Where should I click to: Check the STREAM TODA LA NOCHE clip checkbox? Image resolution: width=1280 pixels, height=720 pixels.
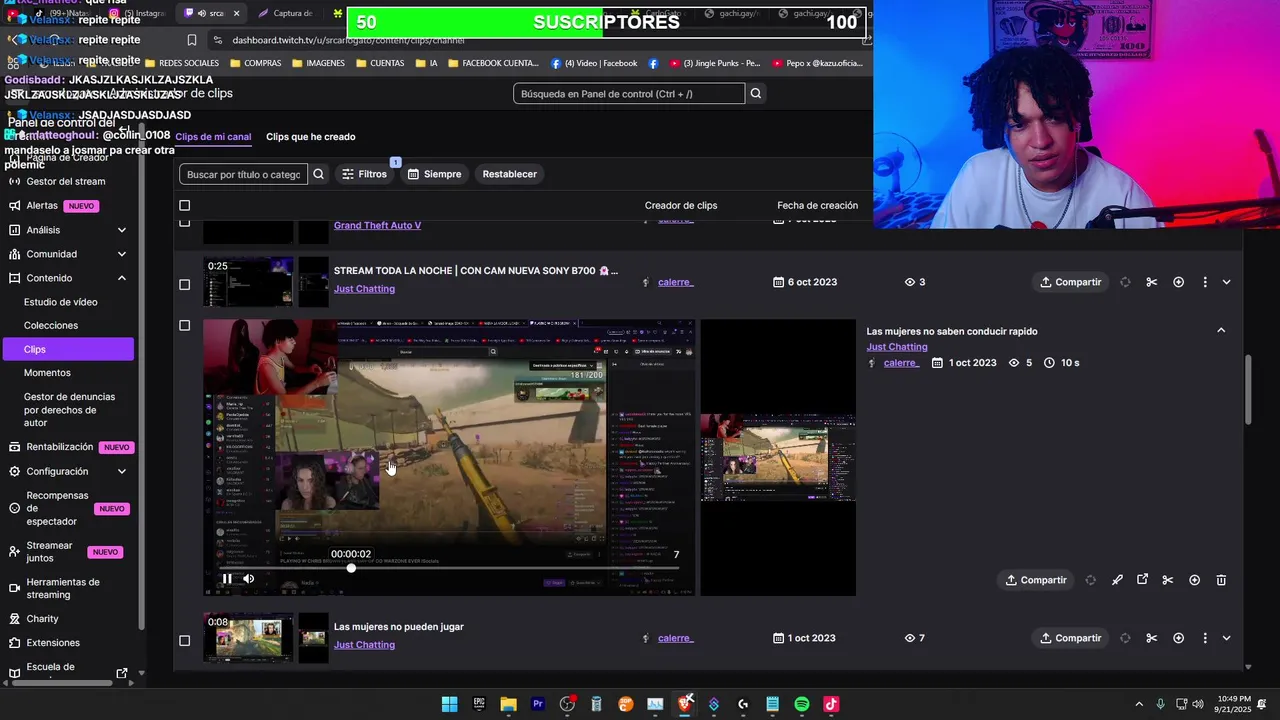(184, 284)
